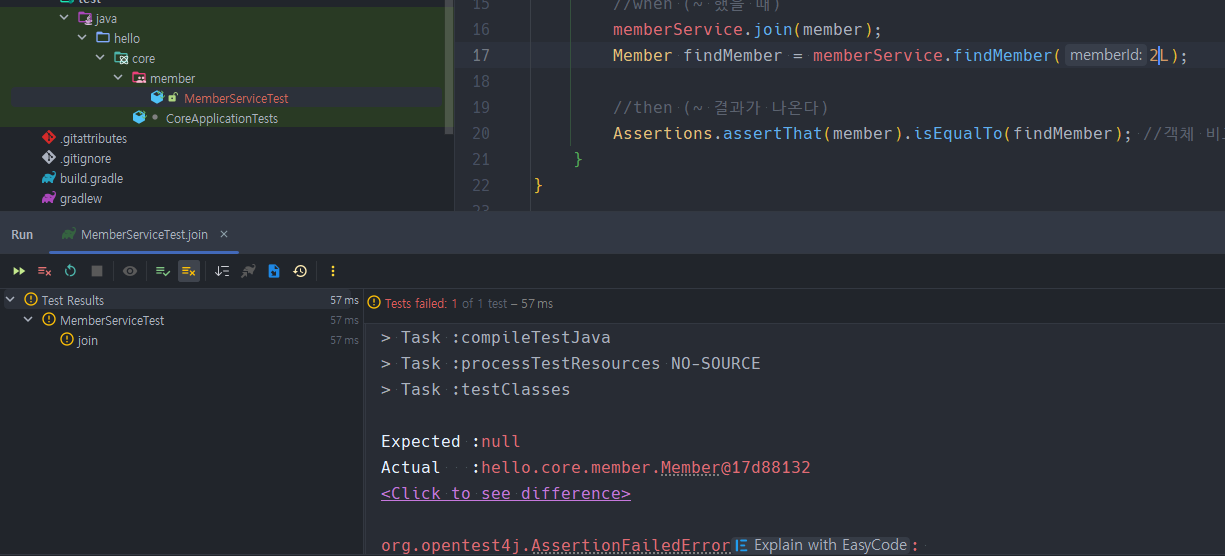The image size is (1225, 556).
Task: Click the findMember method call
Action: click(1003, 56)
